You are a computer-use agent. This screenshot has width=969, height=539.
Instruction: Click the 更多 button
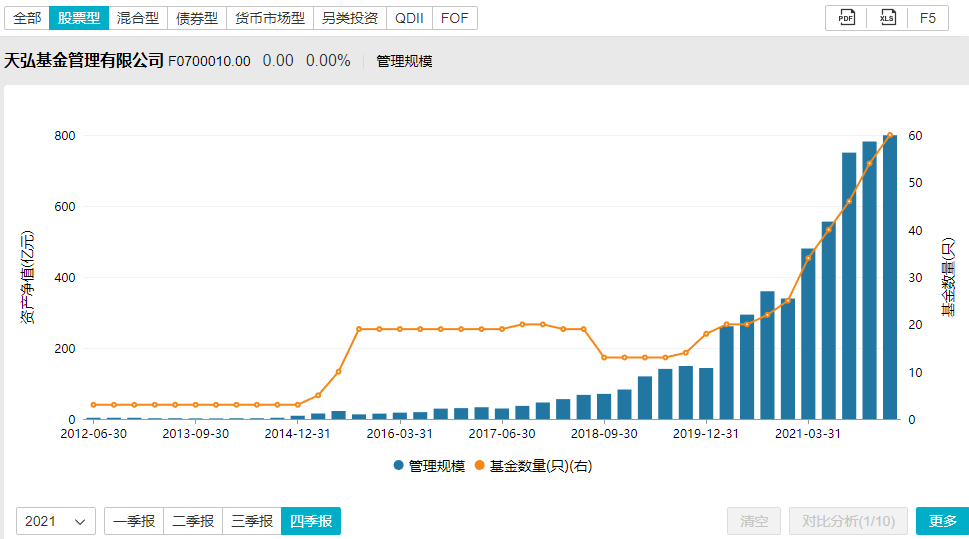[x=942, y=521]
